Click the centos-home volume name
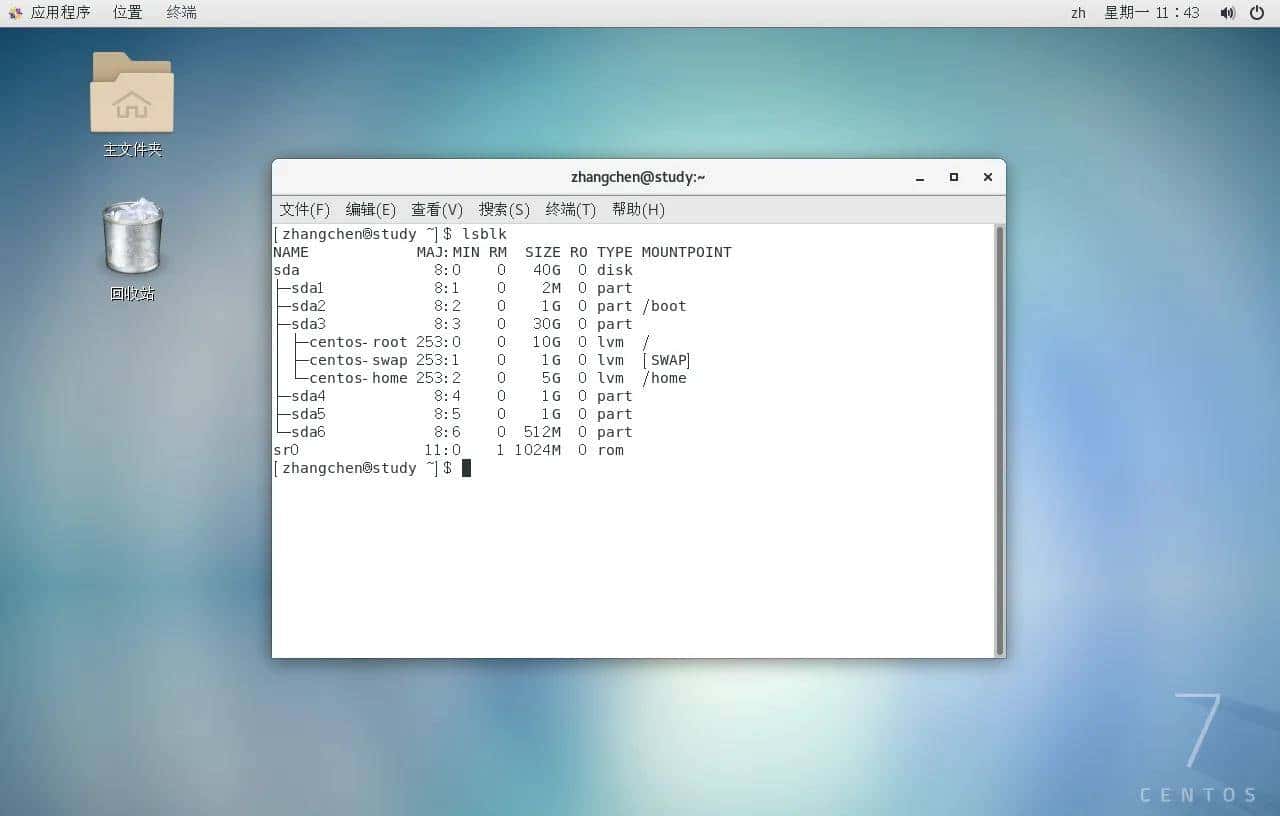The width and height of the screenshot is (1280, 816). (x=358, y=378)
